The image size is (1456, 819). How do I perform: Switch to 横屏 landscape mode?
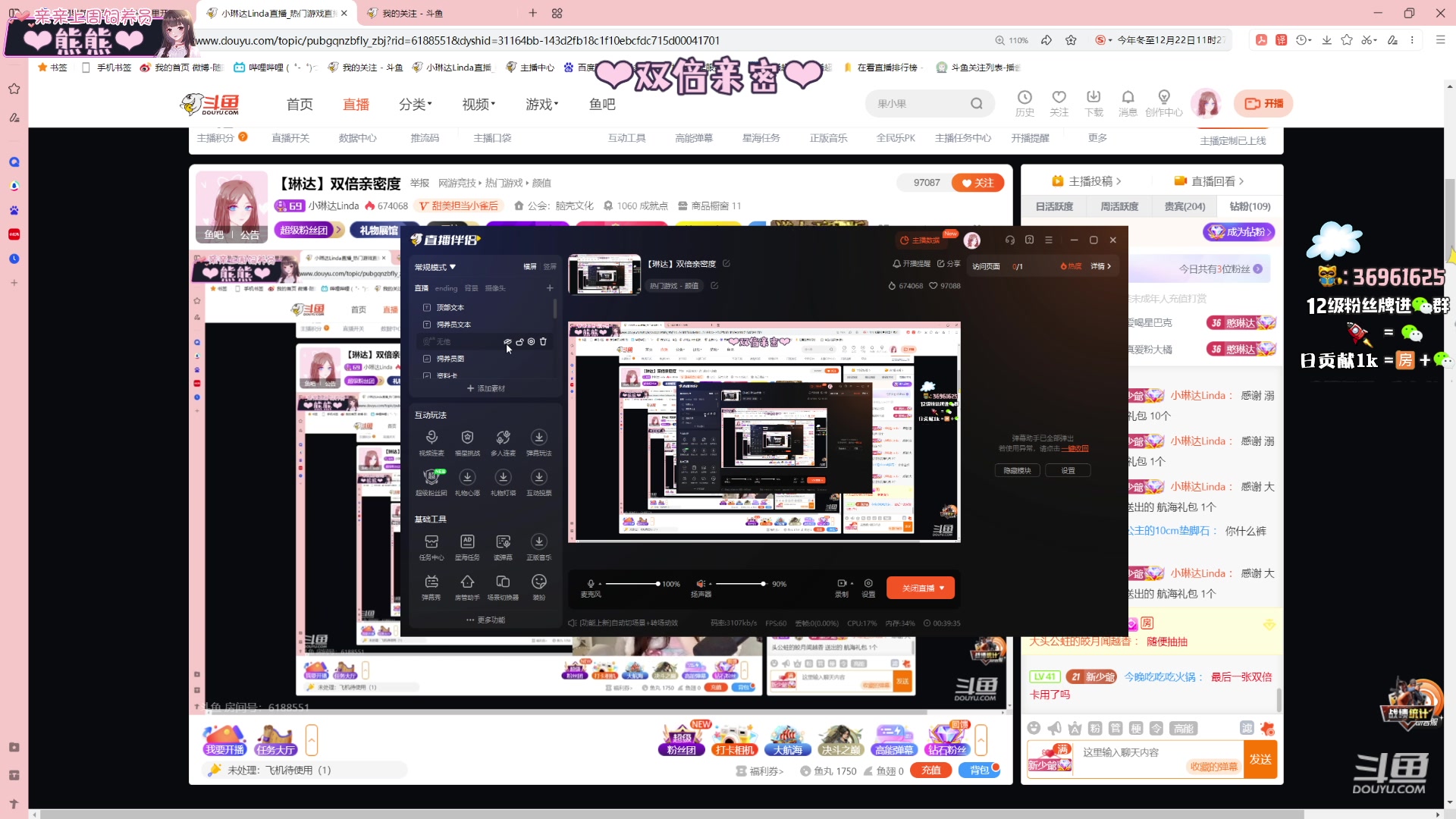[x=529, y=266]
